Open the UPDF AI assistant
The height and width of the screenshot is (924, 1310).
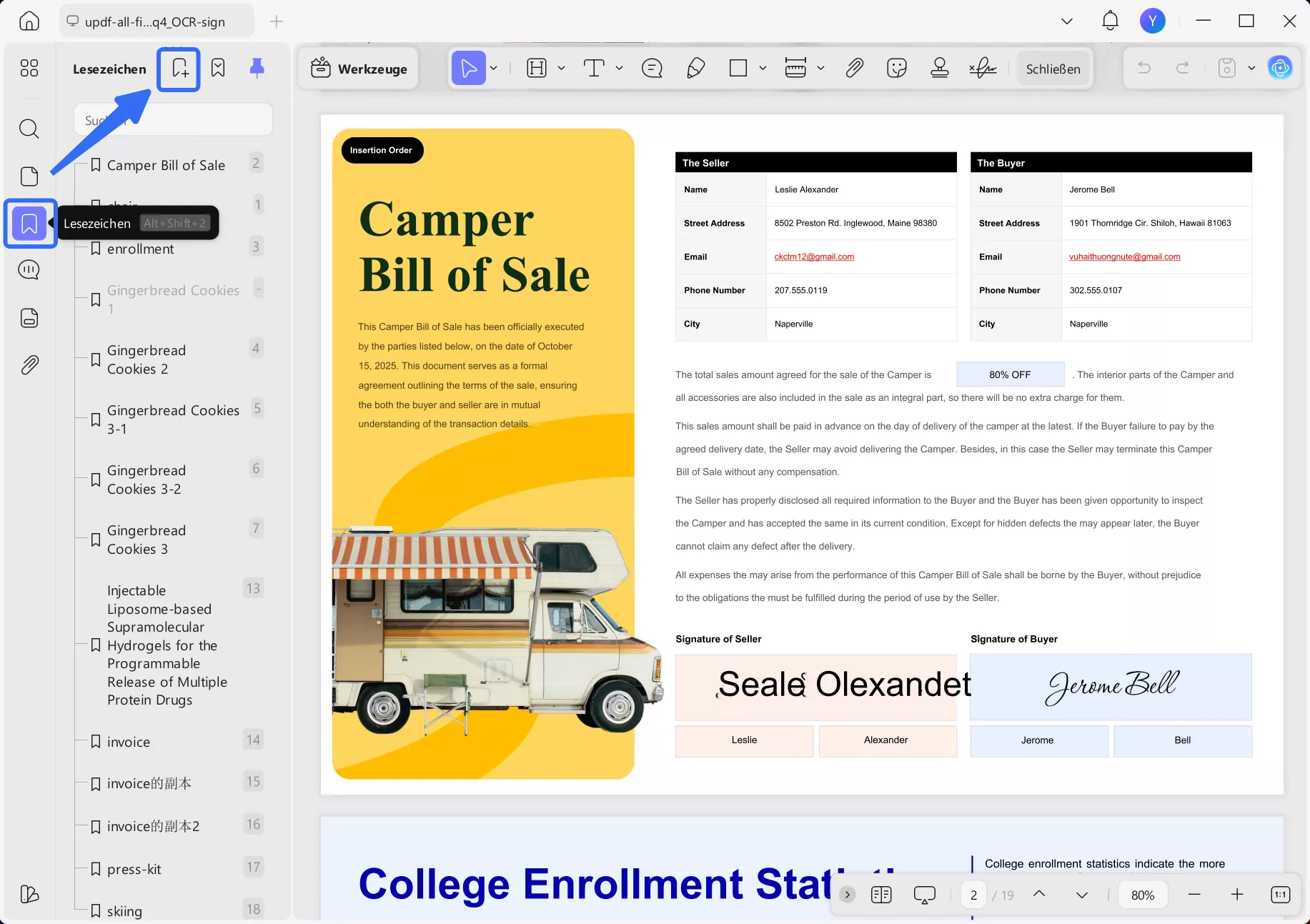click(x=1280, y=68)
